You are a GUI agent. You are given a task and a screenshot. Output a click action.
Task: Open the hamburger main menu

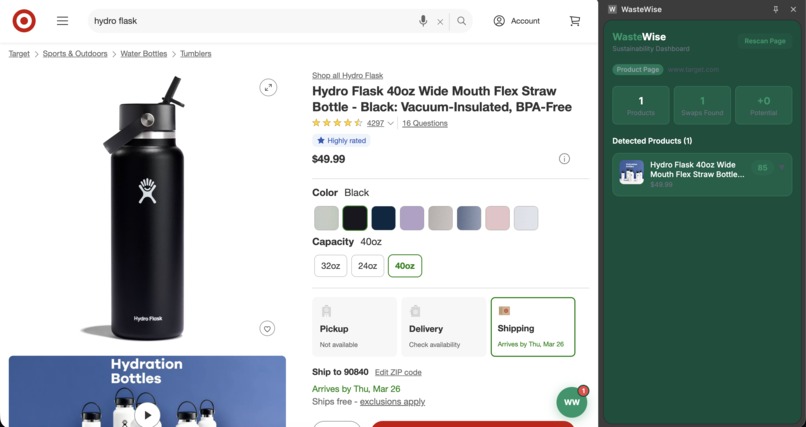(62, 21)
